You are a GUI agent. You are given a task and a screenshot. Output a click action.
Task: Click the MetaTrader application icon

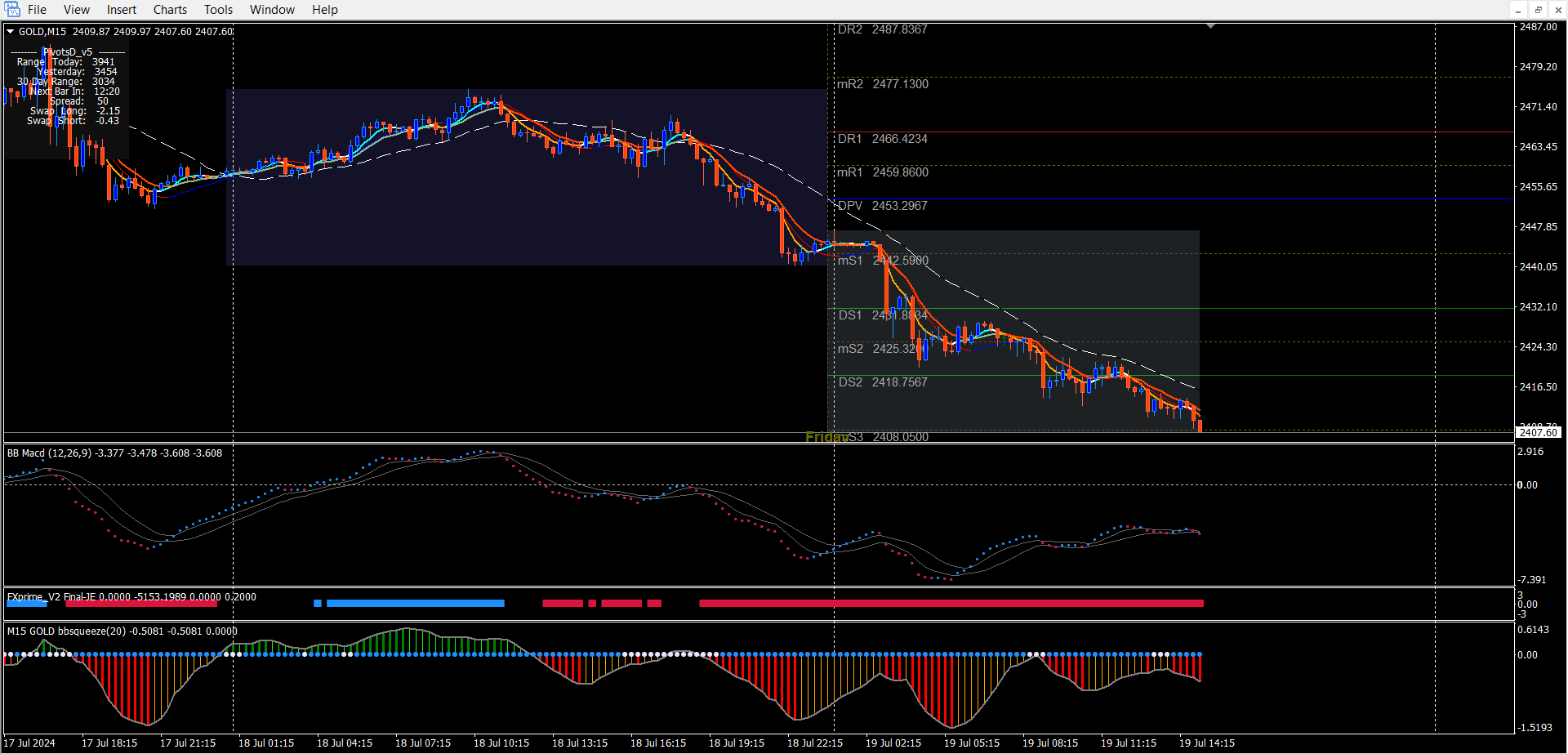[x=12, y=10]
